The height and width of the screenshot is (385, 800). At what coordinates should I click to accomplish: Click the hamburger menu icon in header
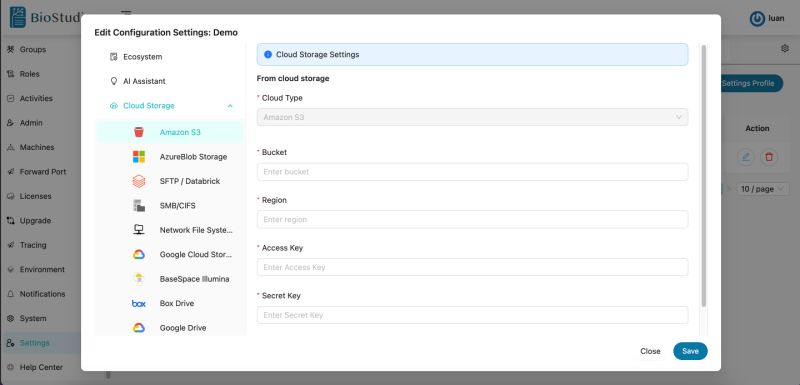(x=126, y=12)
